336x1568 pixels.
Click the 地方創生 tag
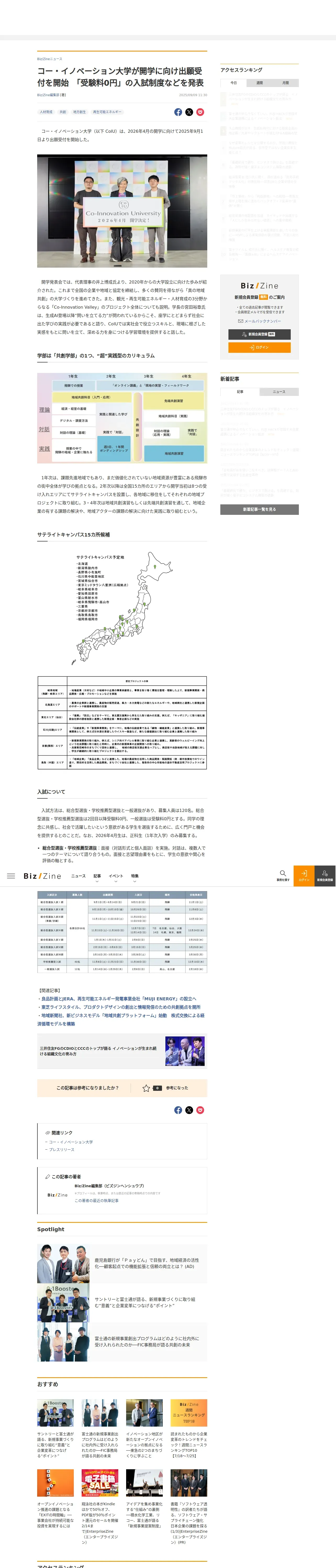(79, 112)
